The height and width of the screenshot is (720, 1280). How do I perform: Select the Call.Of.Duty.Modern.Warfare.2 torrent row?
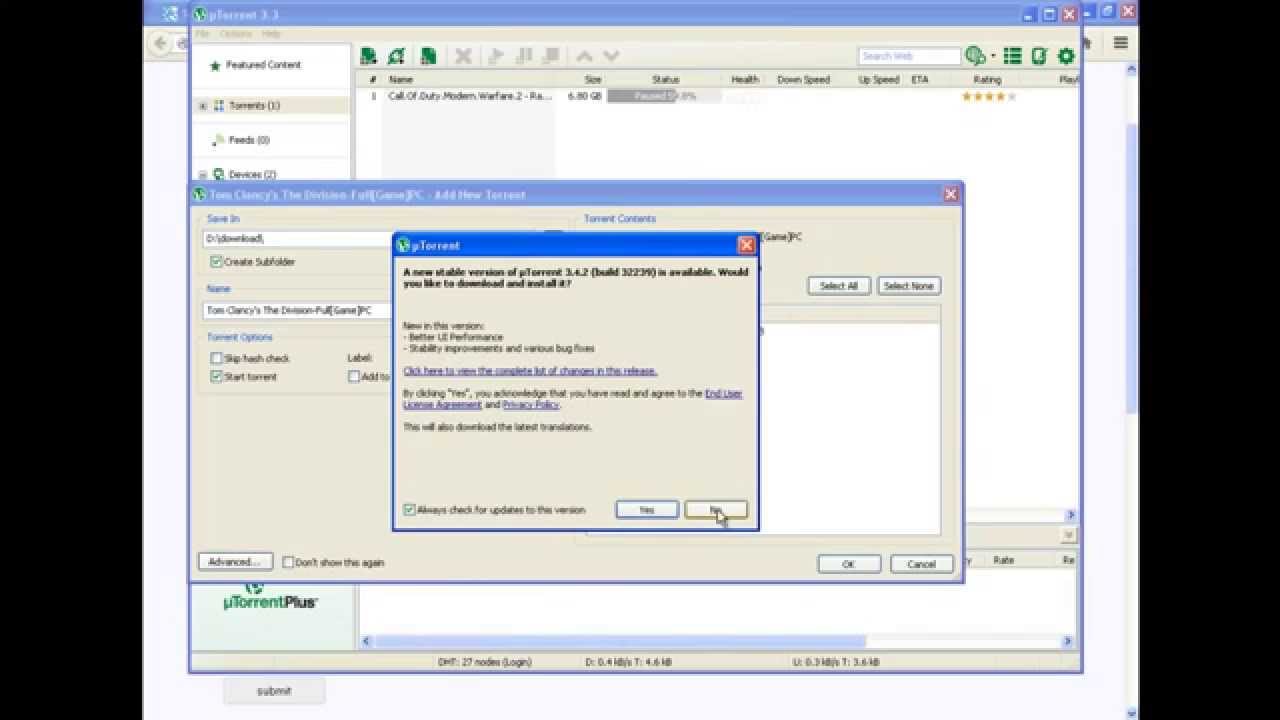click(x=715, y=97)
